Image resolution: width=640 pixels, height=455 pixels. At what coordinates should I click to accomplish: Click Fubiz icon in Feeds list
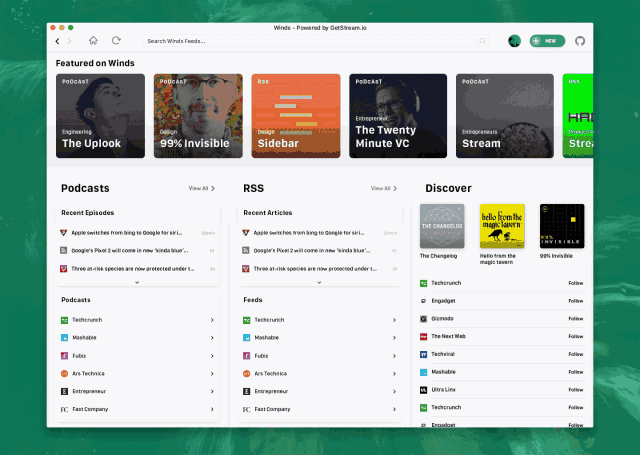(247, 356)
